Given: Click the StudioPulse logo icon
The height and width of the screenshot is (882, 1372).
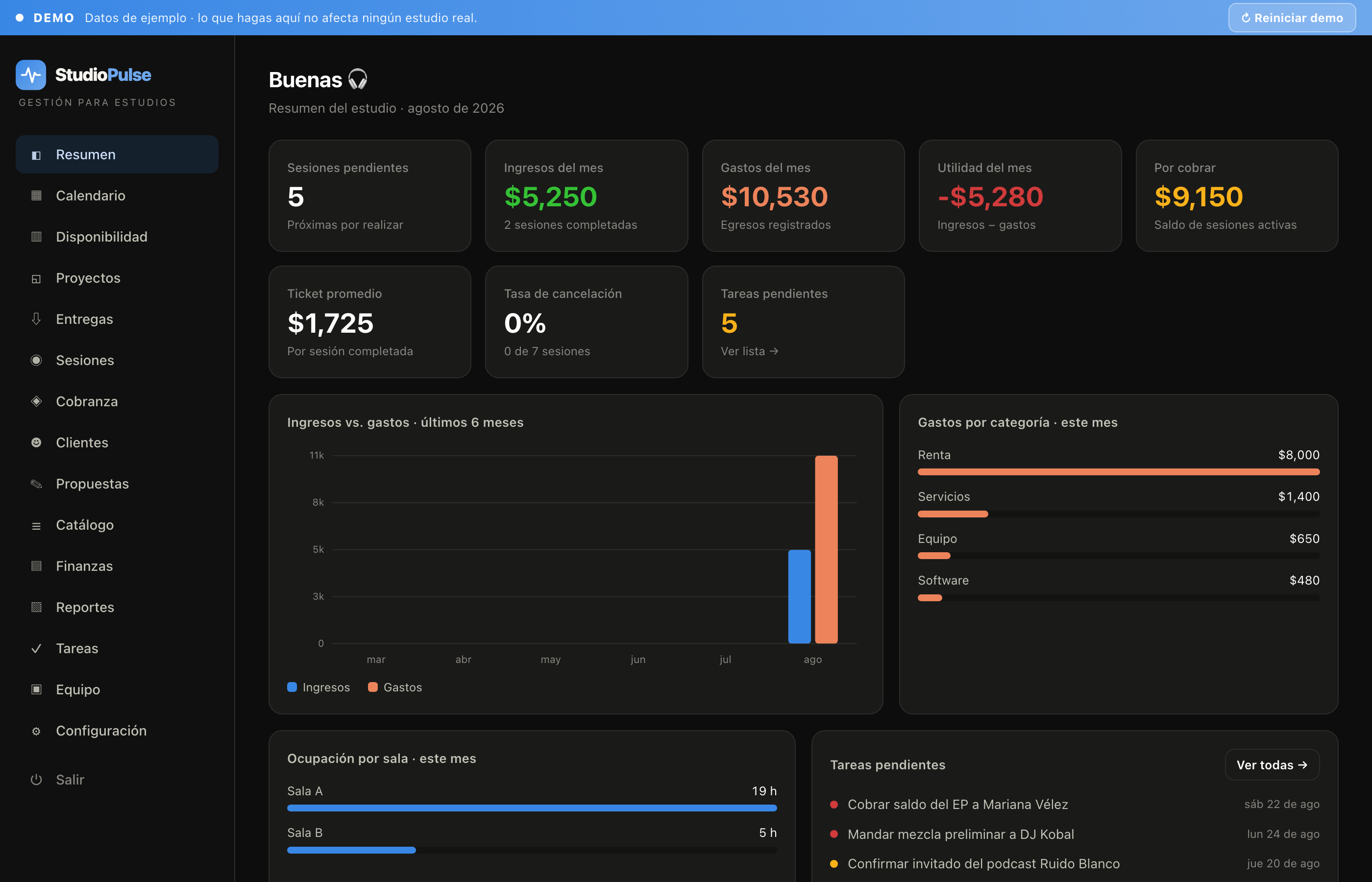Looking at the screenshot, I should 31,75.
